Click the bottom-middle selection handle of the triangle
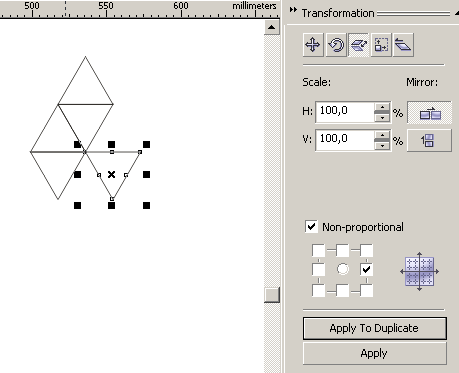The width and height of the screenshot is (459, 373). pos(112,205)
